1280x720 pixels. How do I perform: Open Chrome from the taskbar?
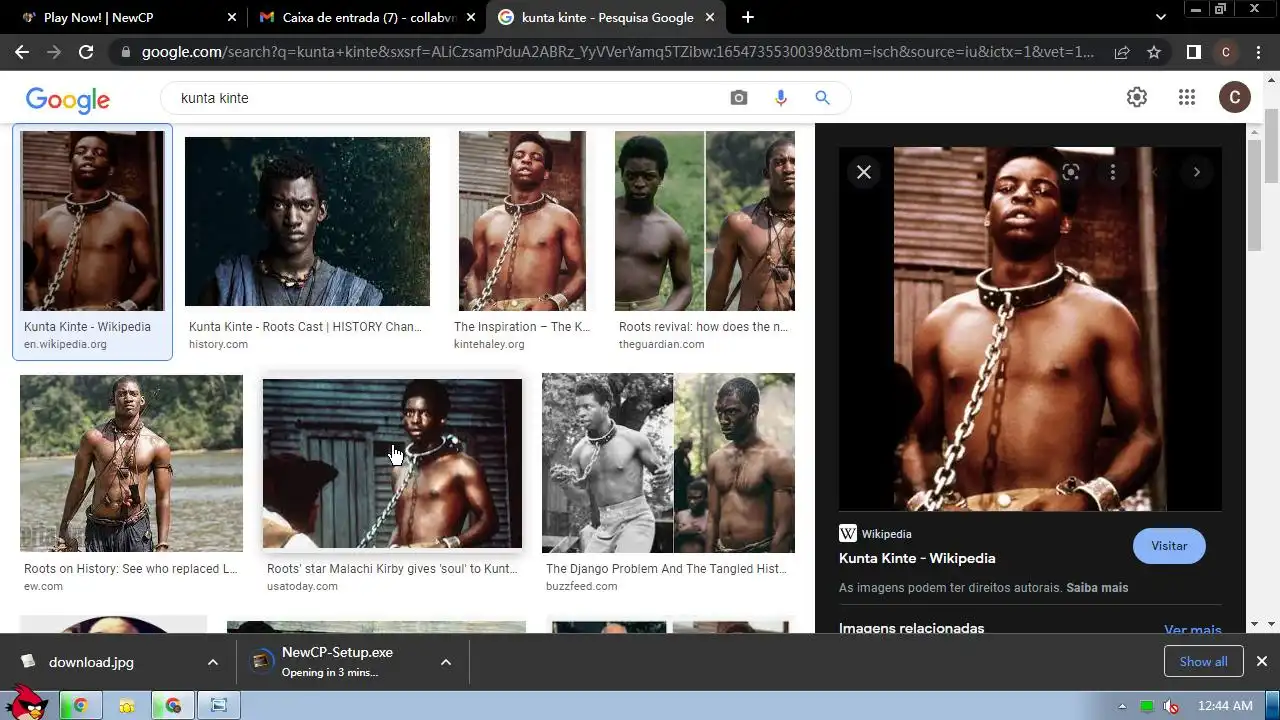tap(80, 706)
